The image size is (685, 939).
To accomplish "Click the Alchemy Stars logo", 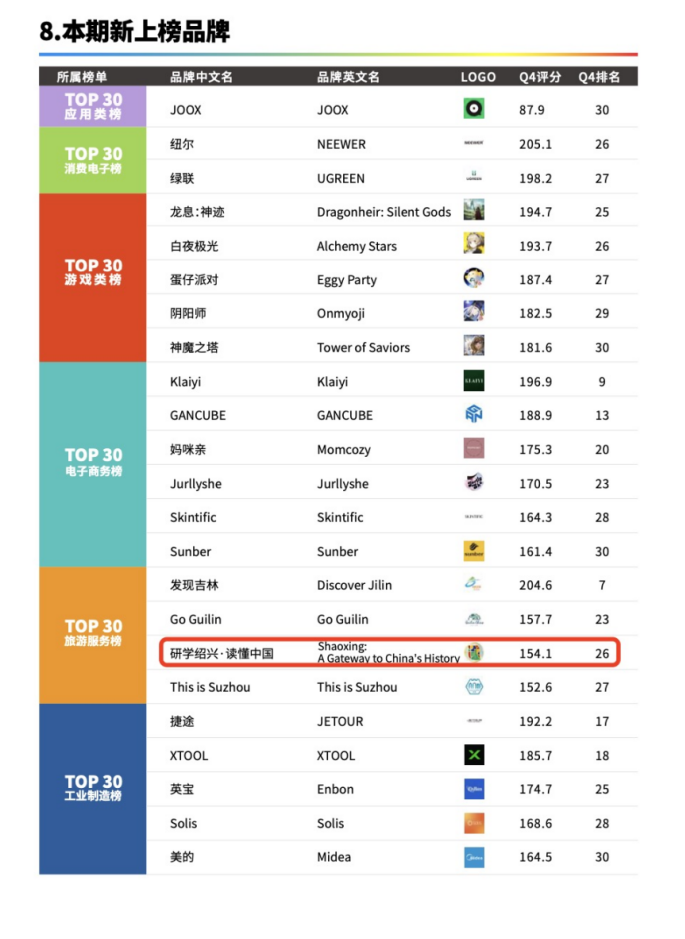I will coord(474,245).
